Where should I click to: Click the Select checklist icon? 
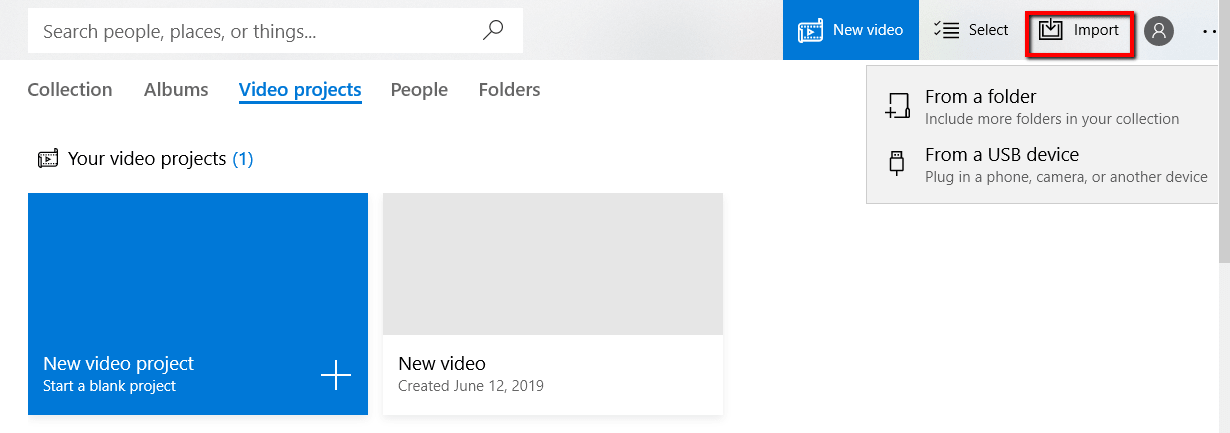(x=946, y=30)
